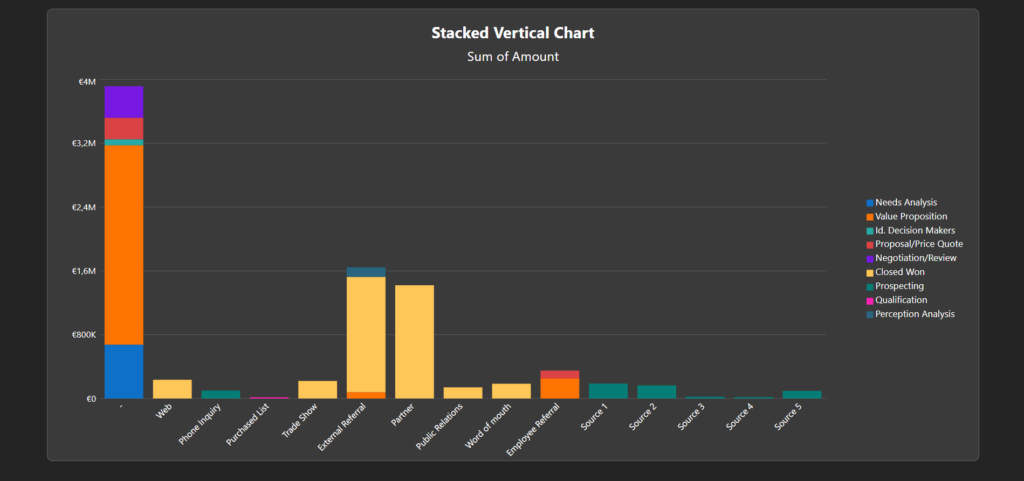This screenshot has height=481, width=1024.
Task: Click the purple Negotiation/Review segment on first bar
Action: tap(124, 102)
